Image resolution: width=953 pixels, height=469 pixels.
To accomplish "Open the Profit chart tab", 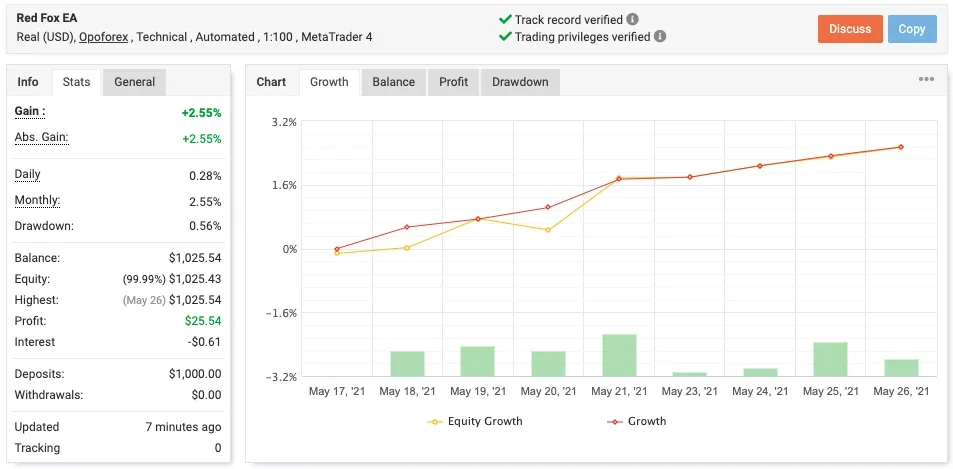I will click(454, 82).
